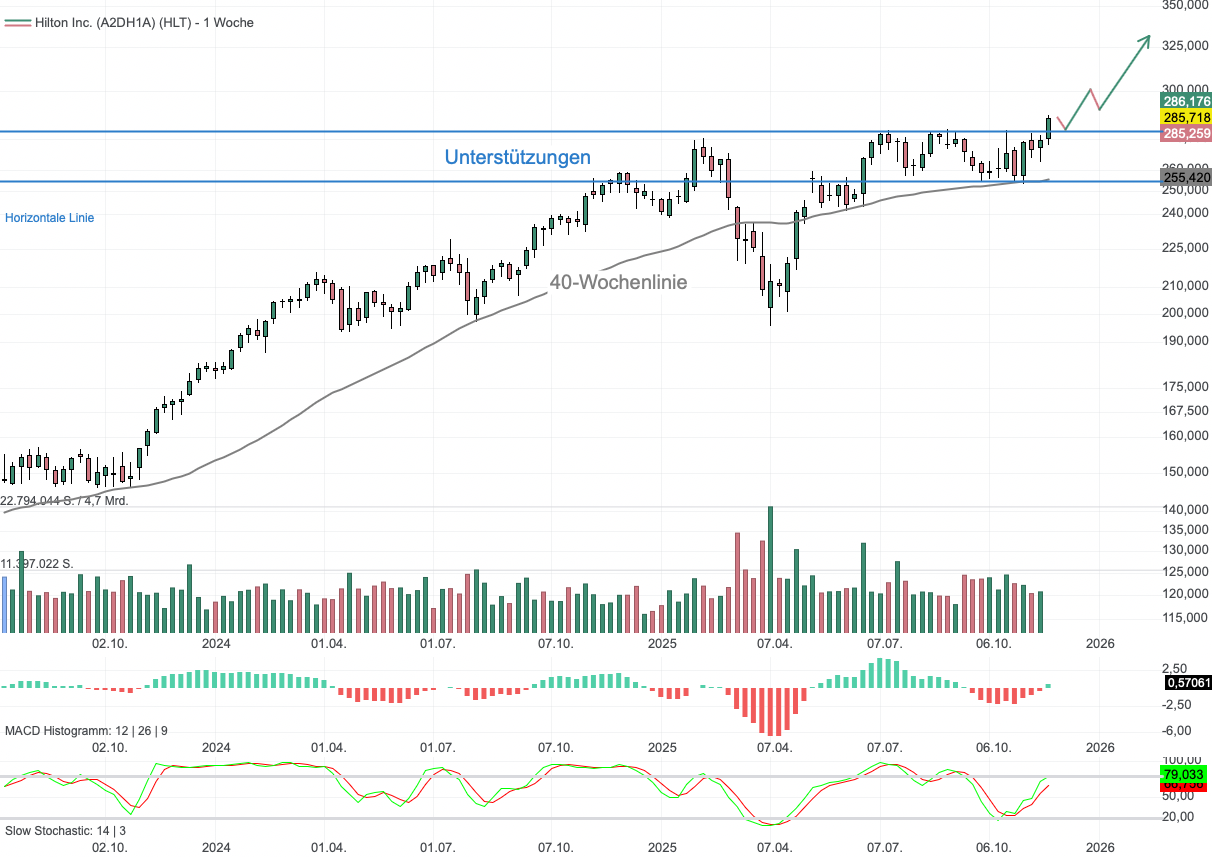Click the 2026 date axis label

pos(1100,643)
